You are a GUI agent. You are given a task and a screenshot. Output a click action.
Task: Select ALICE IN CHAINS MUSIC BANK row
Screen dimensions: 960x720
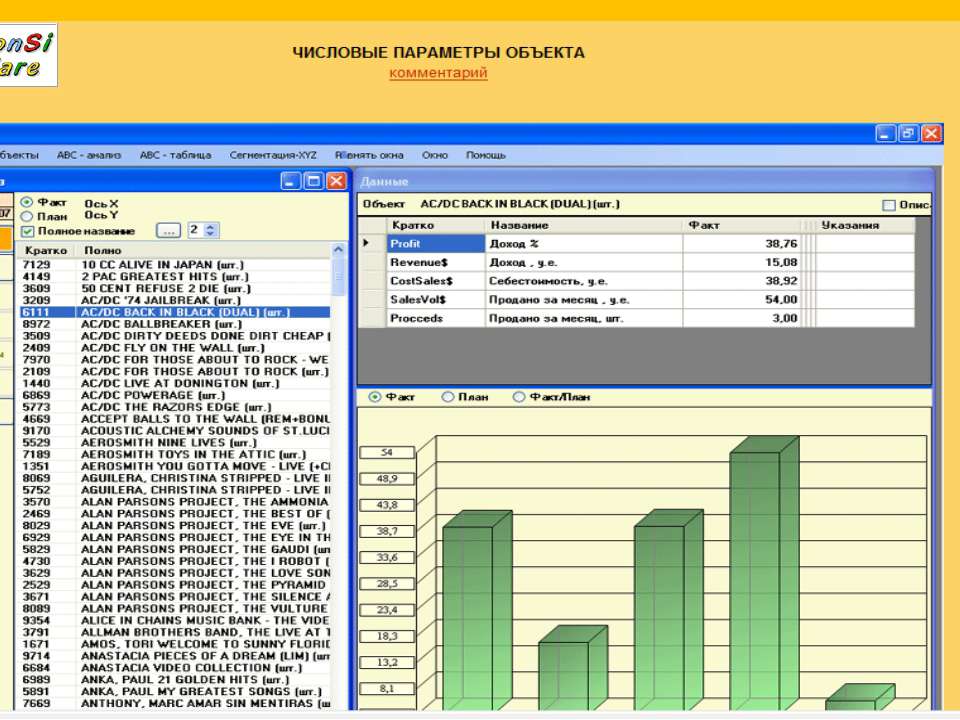(x=174, y=620)
